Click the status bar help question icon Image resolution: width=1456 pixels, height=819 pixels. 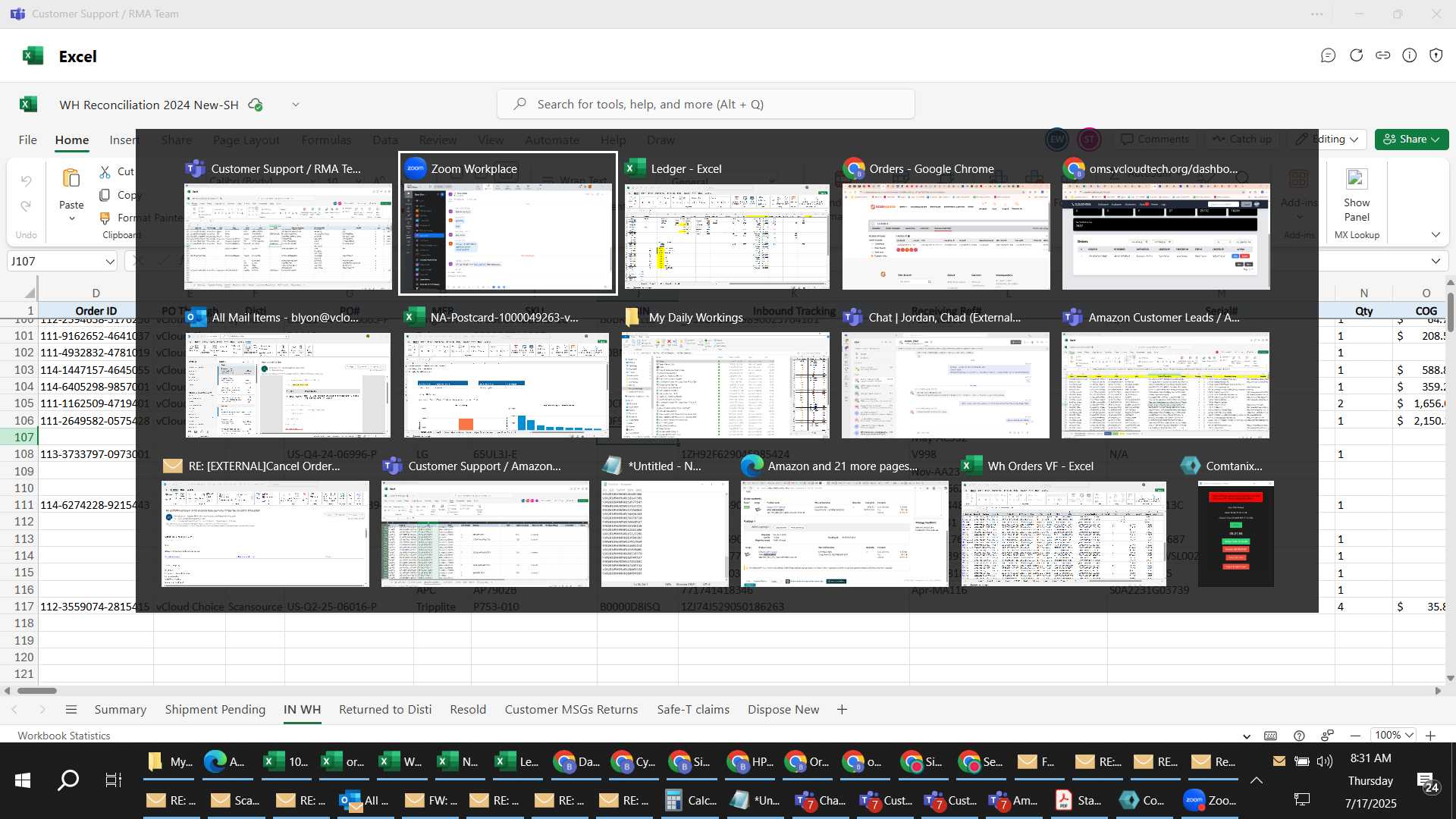click(1299, 736)
